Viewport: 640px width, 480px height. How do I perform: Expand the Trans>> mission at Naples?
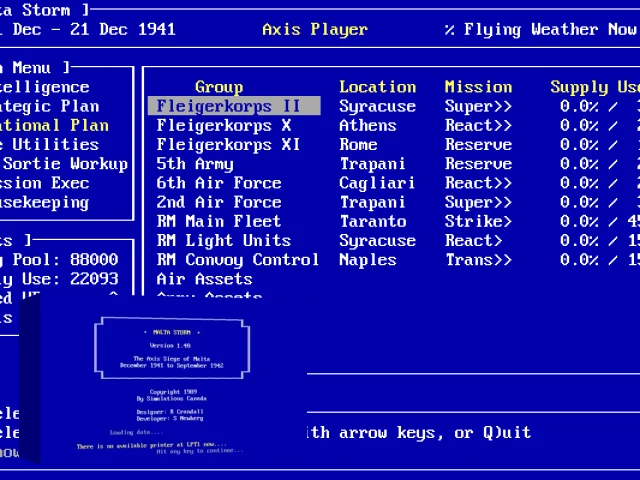pyautogui.click(x=478, y=260)
